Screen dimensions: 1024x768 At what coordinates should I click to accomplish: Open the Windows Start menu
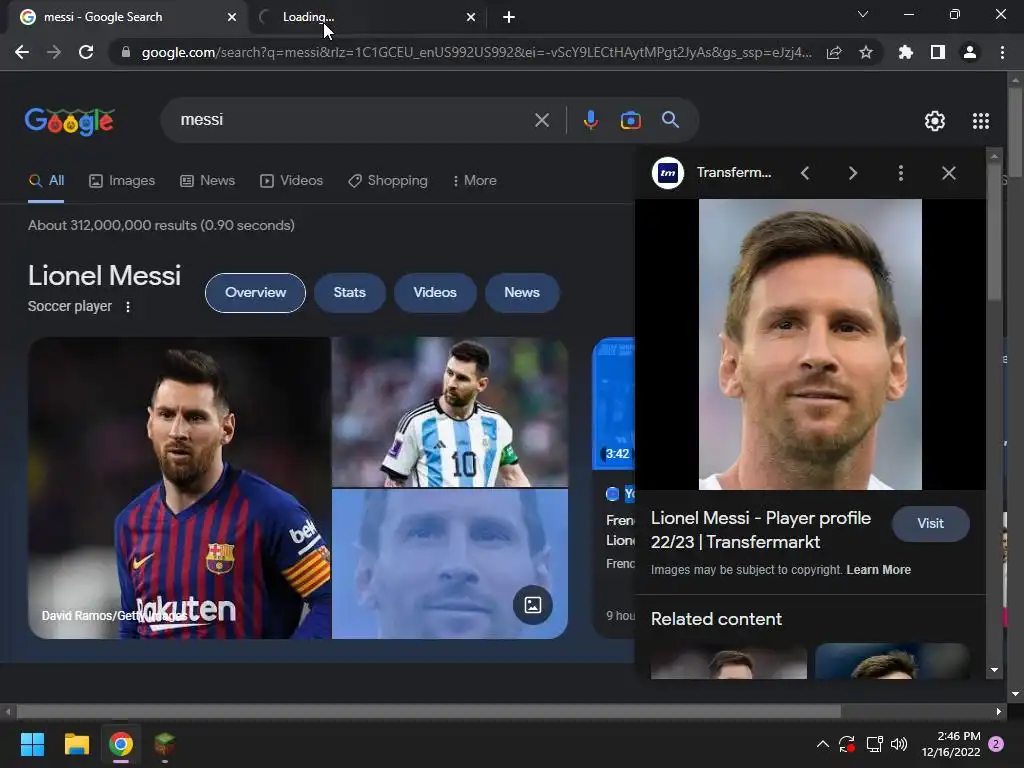[x=32, y=744]
